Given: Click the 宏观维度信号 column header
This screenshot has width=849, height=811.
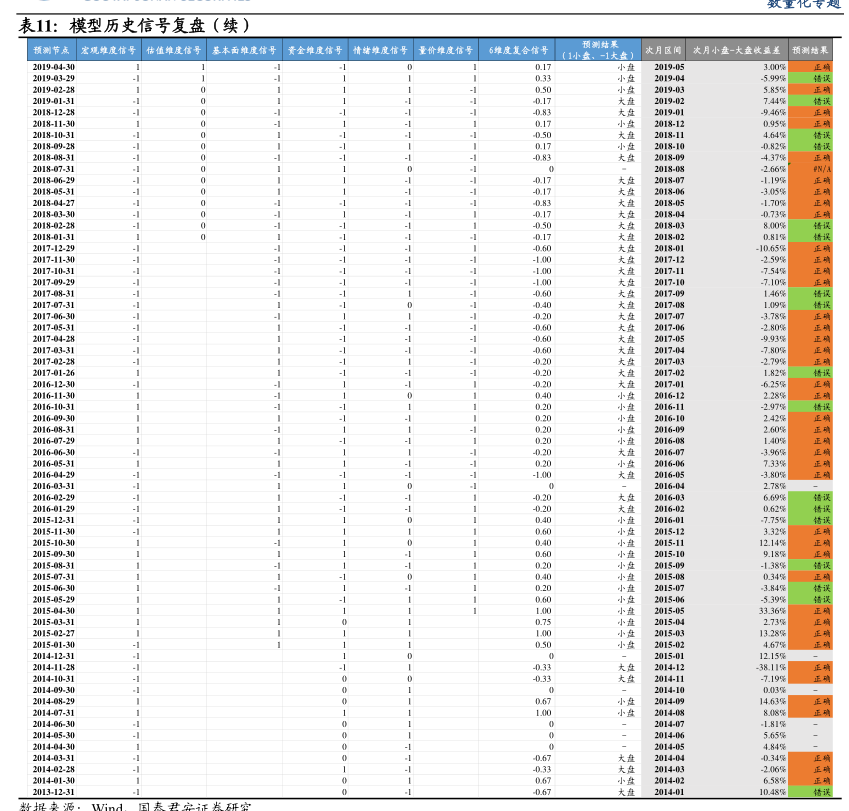Looking at the screenshot, I should pyautogui.click(x=108, y=49).
